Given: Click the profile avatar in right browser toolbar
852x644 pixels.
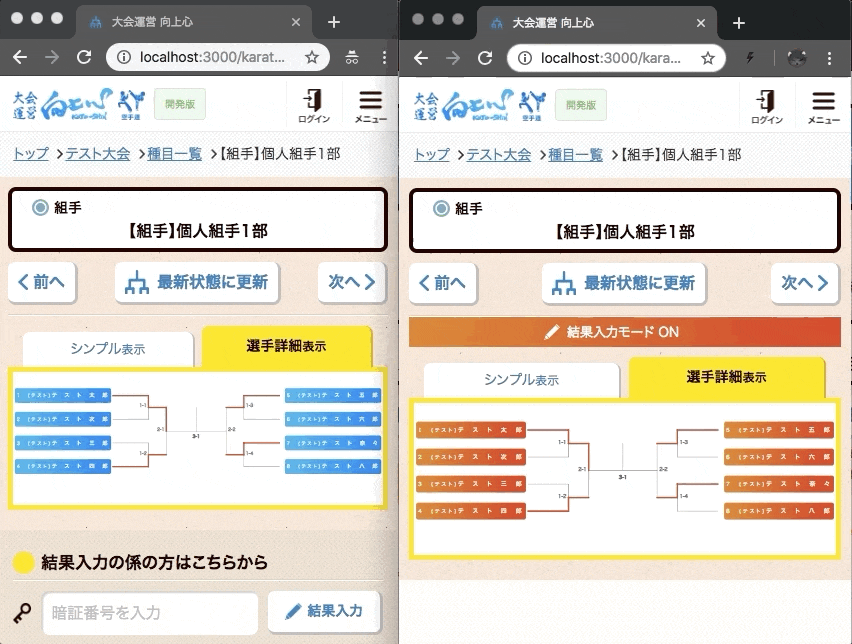Looking at the screenshot, I should click(795, 58).
